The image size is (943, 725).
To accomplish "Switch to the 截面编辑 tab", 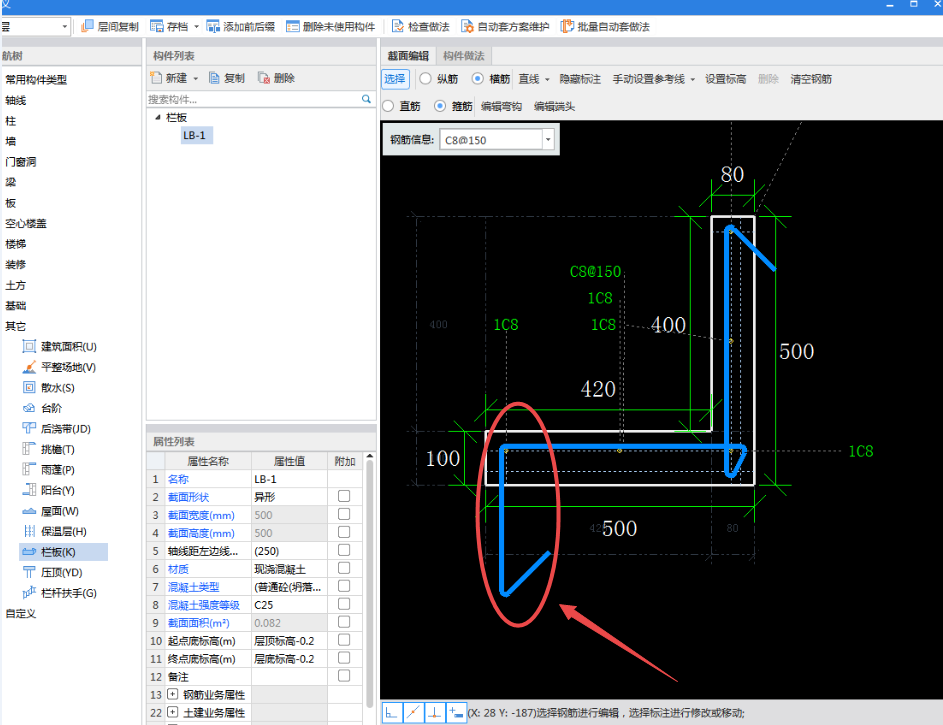I will click(x=408, y=56).
